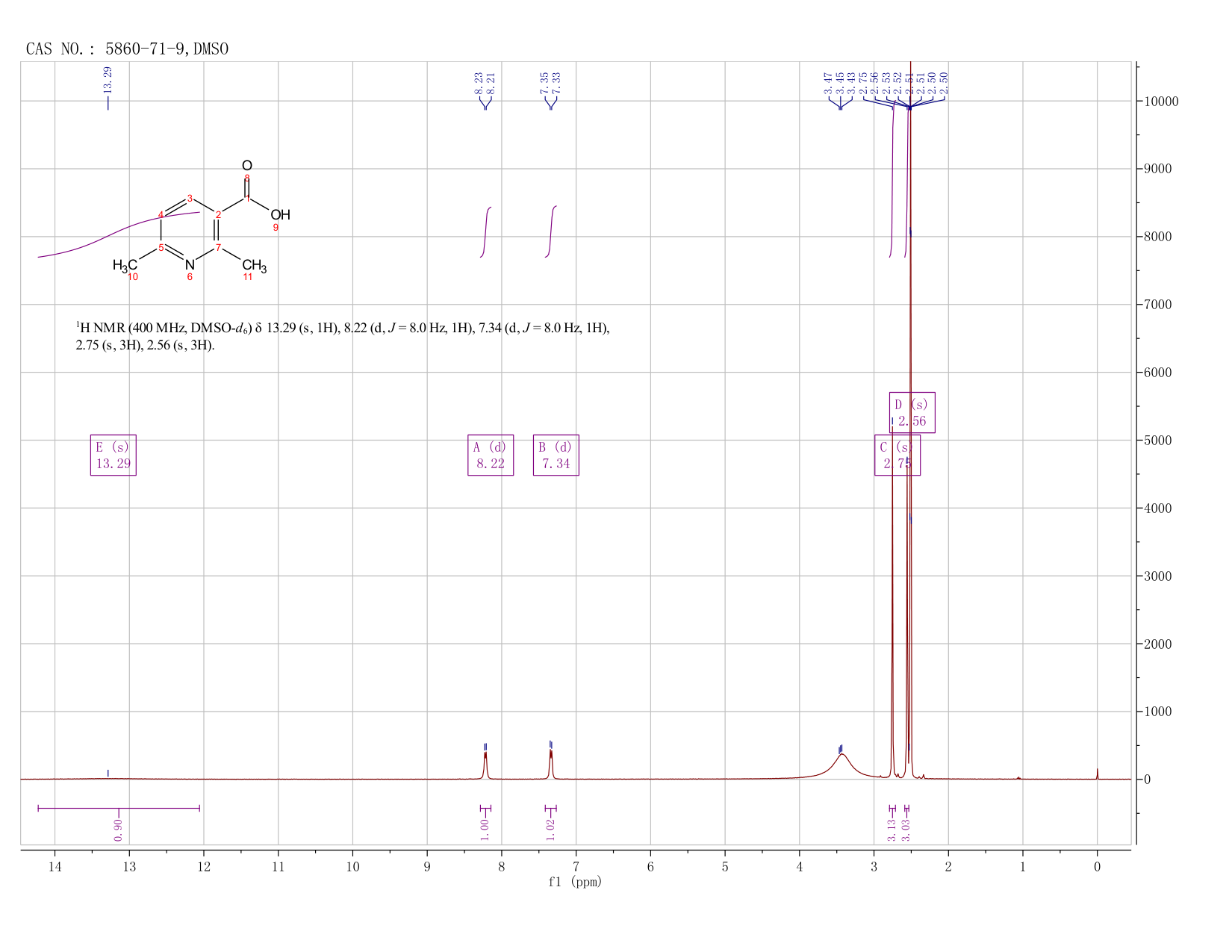The width and height of the screenshot is (1232, 952).
Task: Click the integration bracket under the 13.29 region
Action: [x=119, y=808]
